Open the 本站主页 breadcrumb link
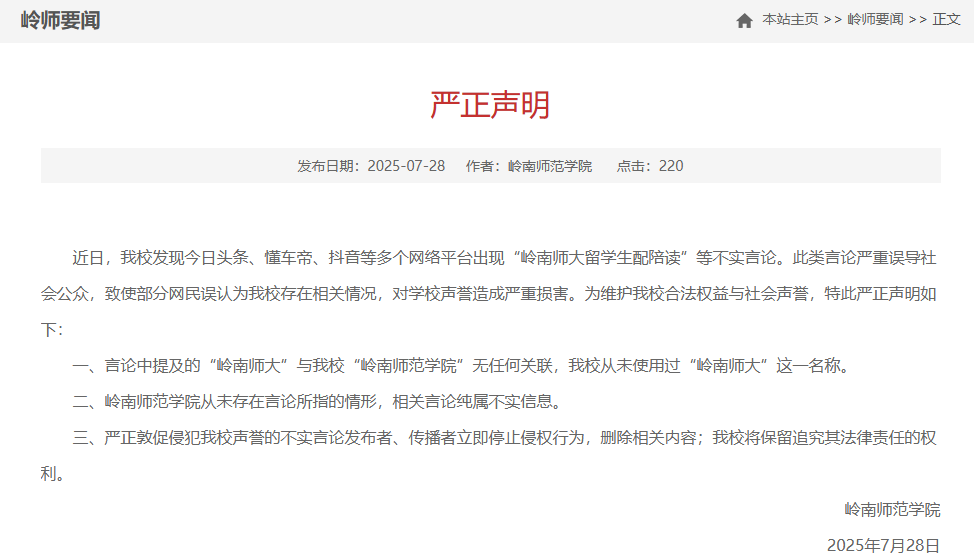 pos(790,20)
